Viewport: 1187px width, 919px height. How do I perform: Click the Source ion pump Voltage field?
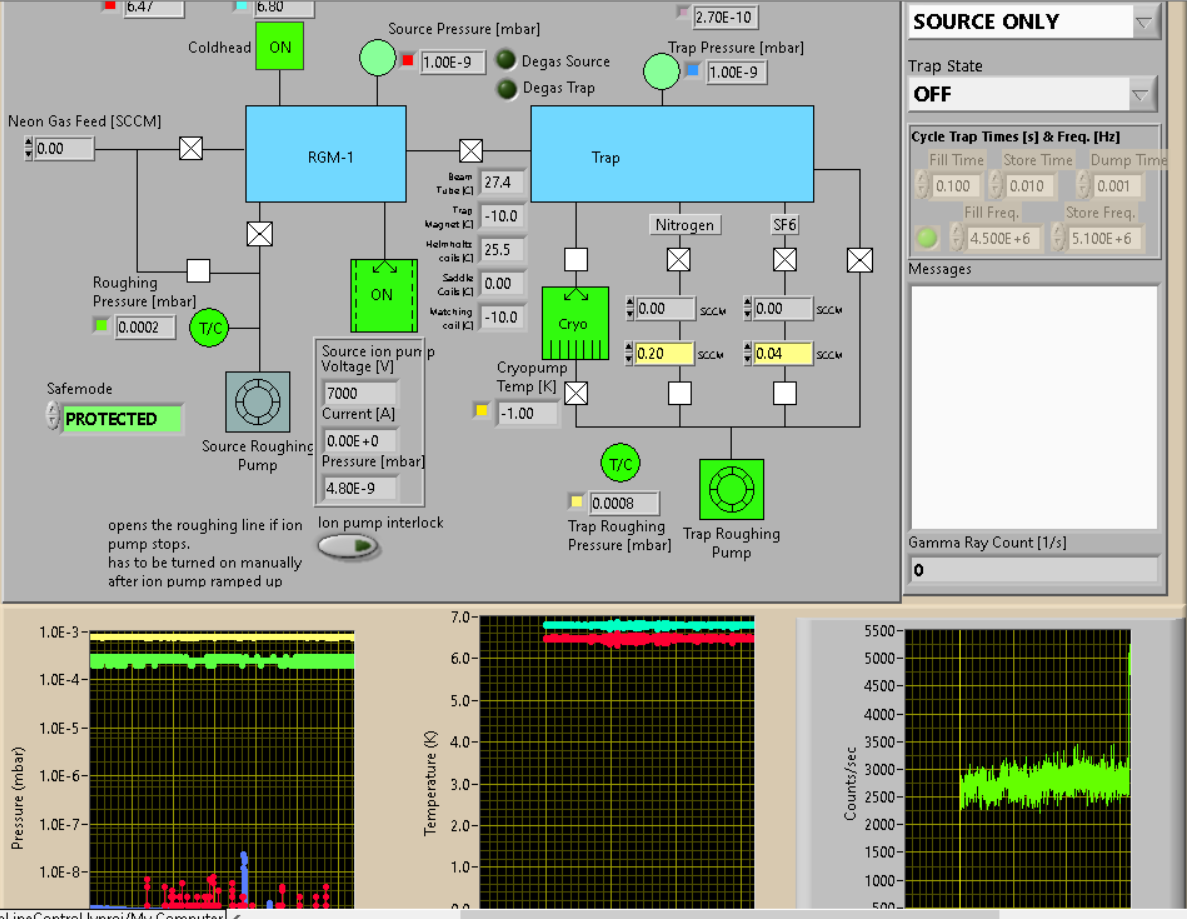coord(360,393)
